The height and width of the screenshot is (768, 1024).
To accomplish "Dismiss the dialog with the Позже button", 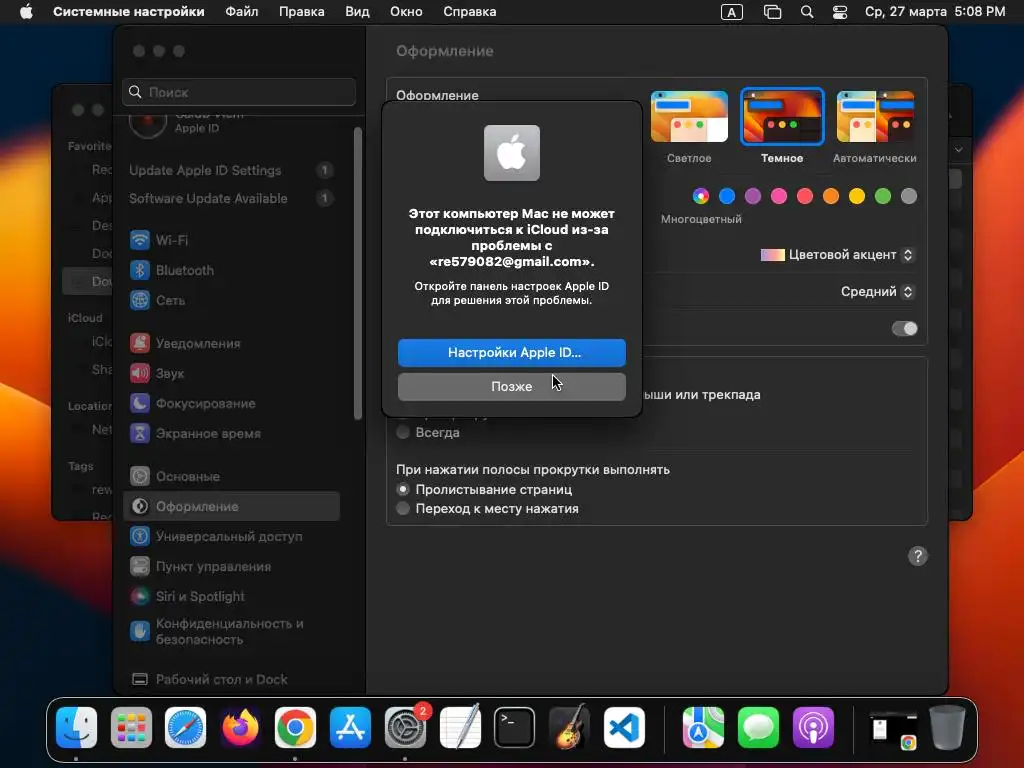I will 511,387.
